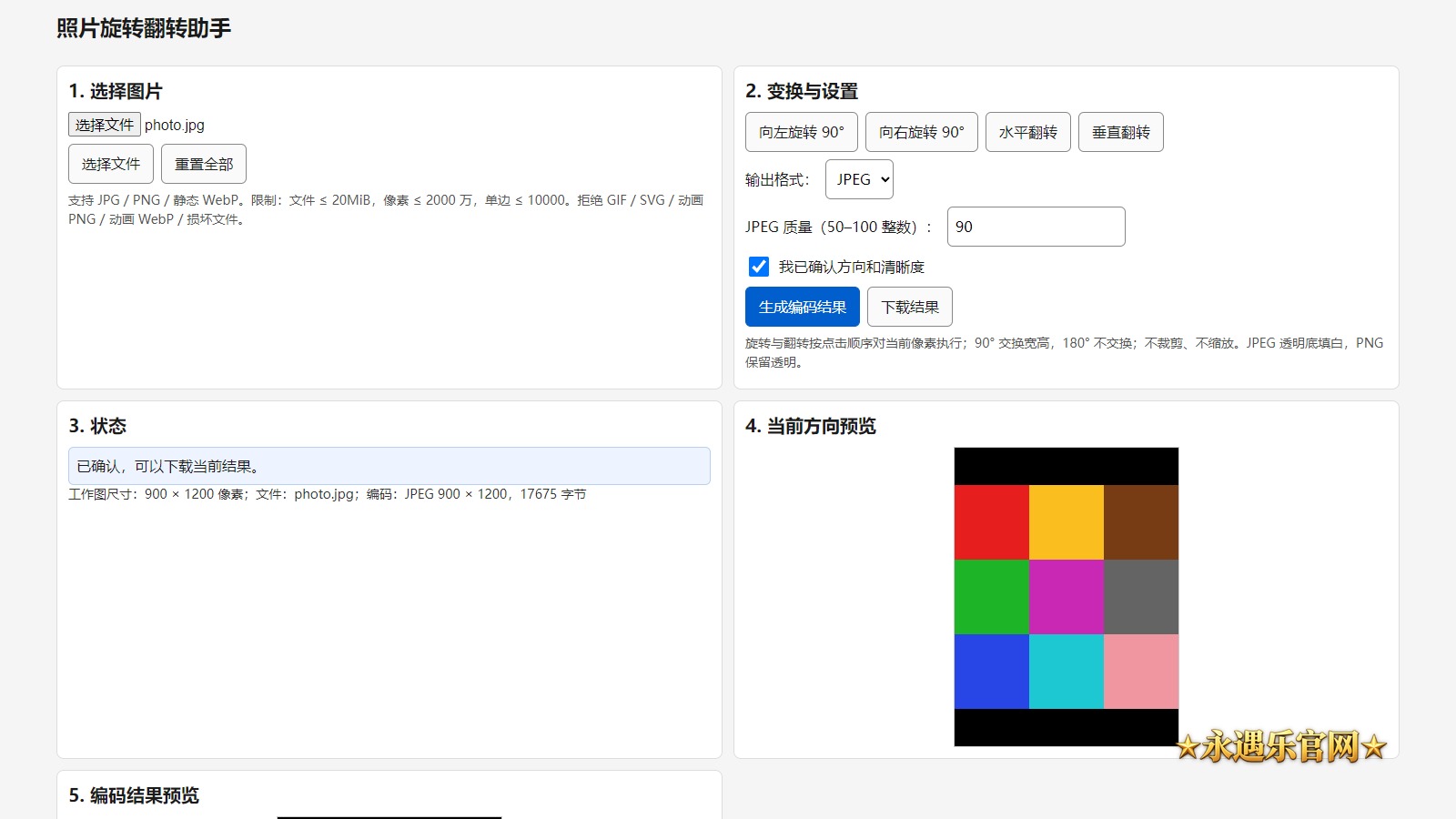Reset everything with 重置全部

(x=204, y=164)
